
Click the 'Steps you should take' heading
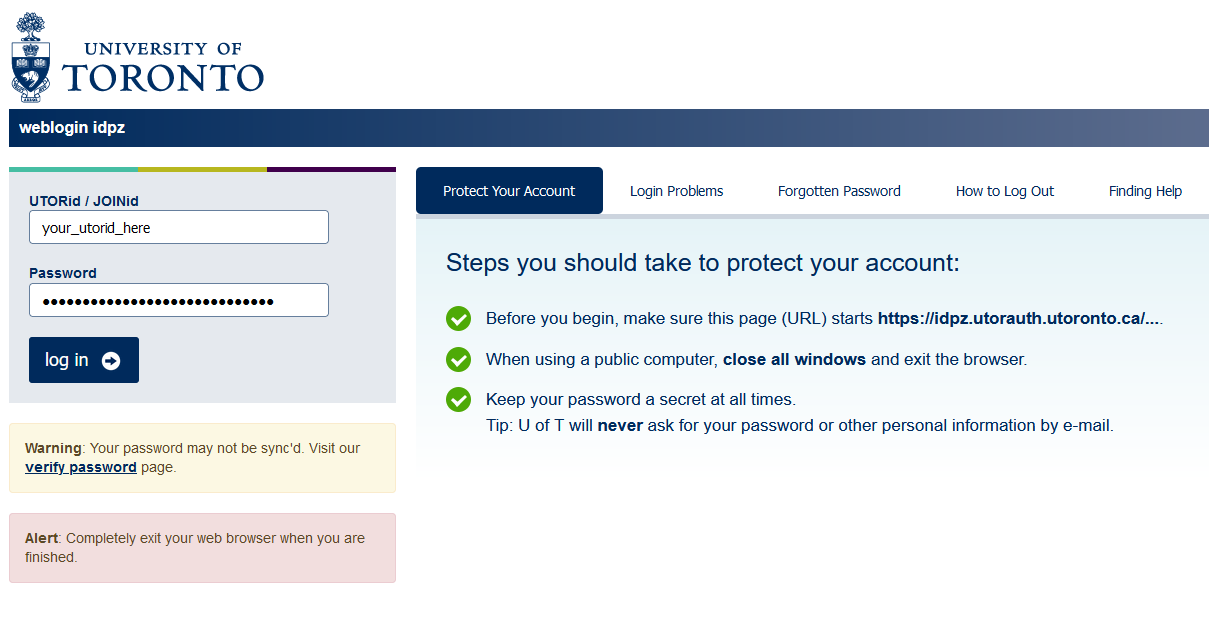702,263
